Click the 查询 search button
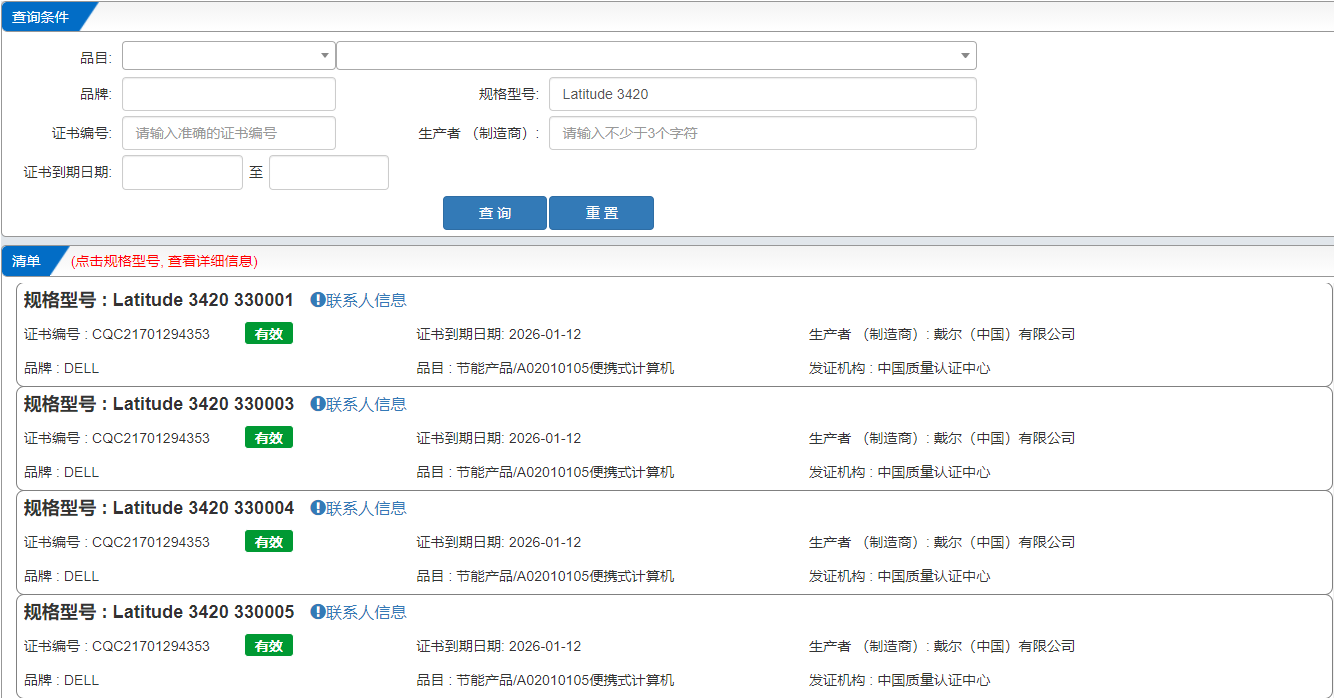This screenshot has height=698, width=1334. 495,213
